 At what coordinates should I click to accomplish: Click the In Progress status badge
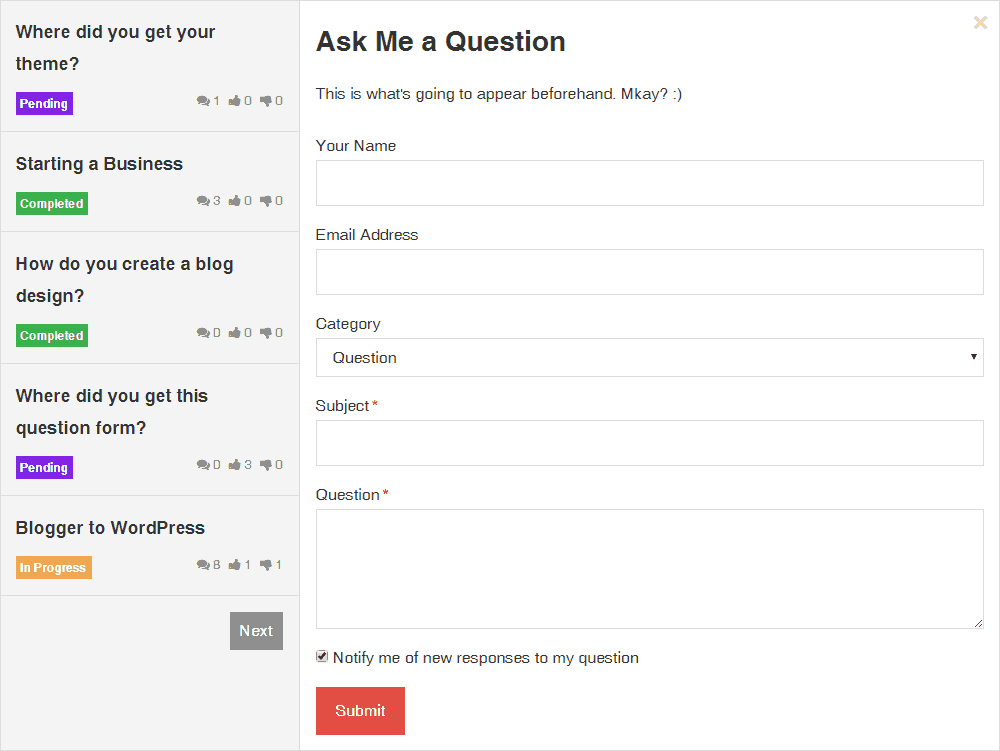click(x=54, y=568)
